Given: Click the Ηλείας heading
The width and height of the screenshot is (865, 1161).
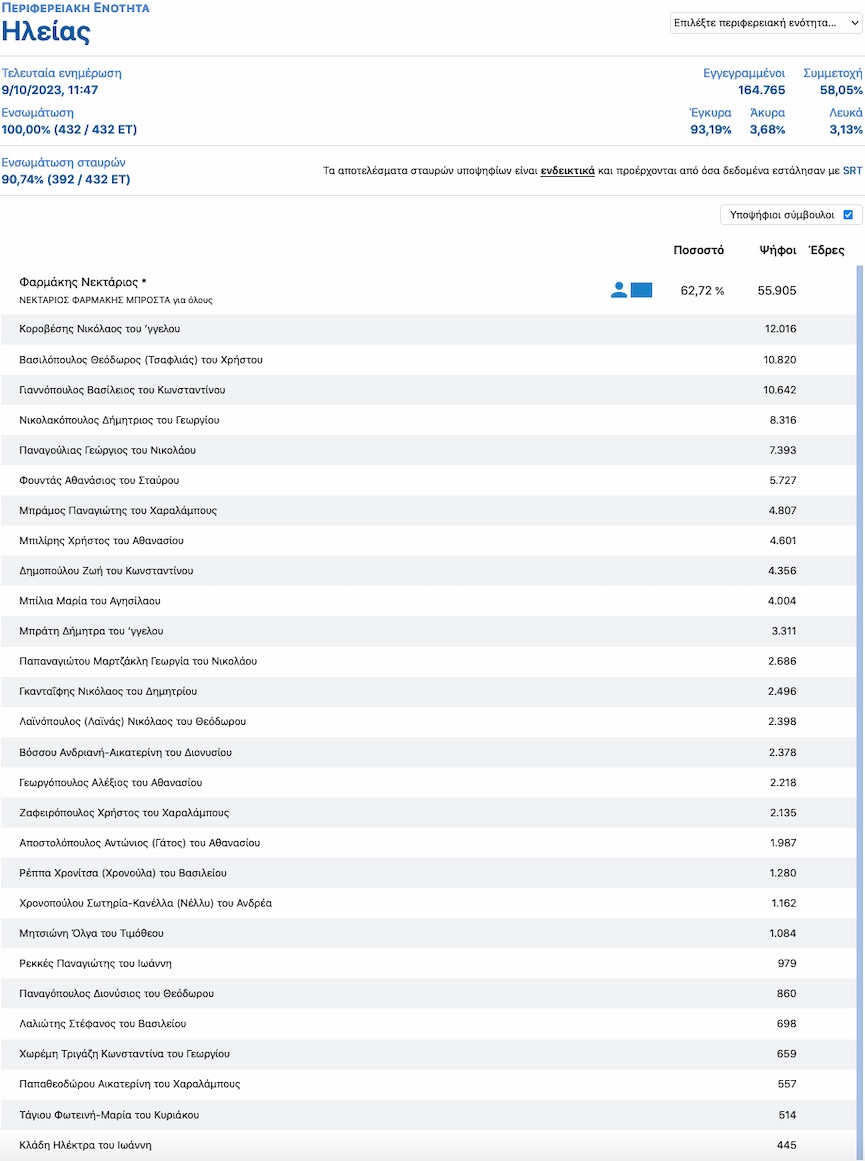Looking at the screenshot, I should 46,33.
